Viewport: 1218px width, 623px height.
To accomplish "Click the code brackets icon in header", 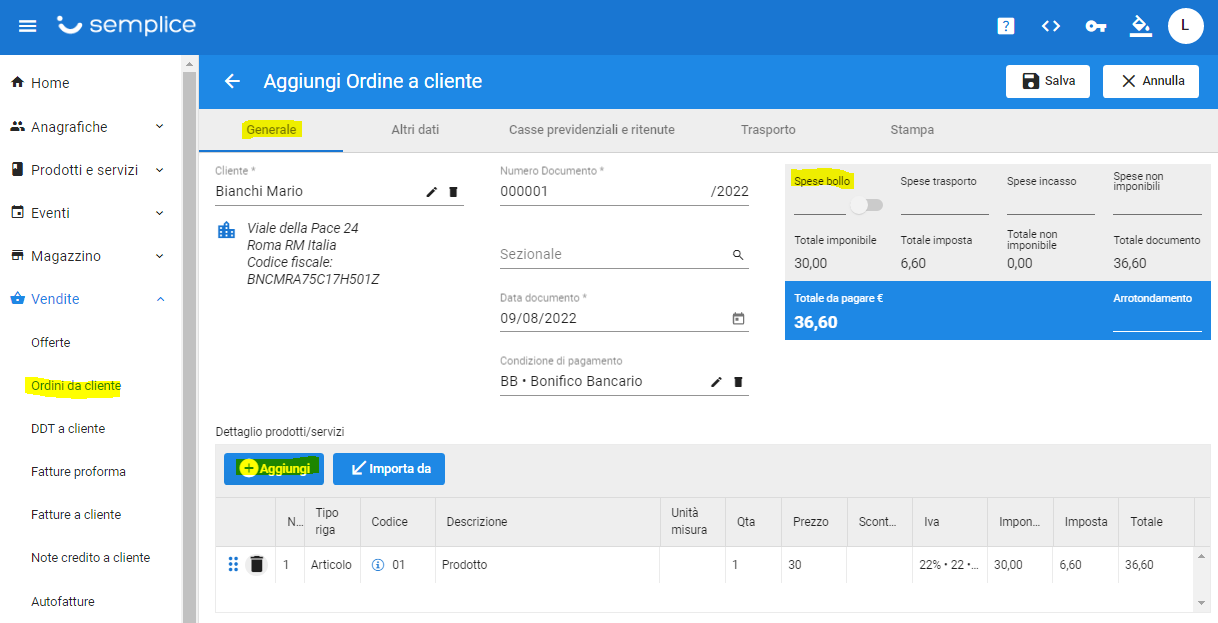I will 1051,26.
